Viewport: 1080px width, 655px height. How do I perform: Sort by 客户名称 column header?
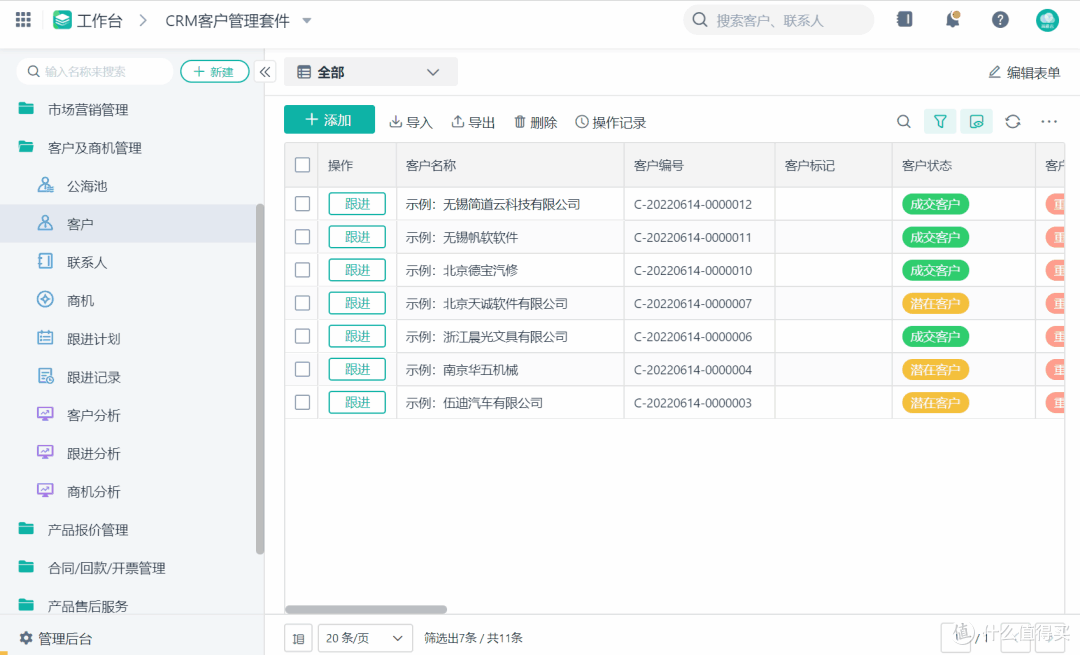click(x=430, y=165)
